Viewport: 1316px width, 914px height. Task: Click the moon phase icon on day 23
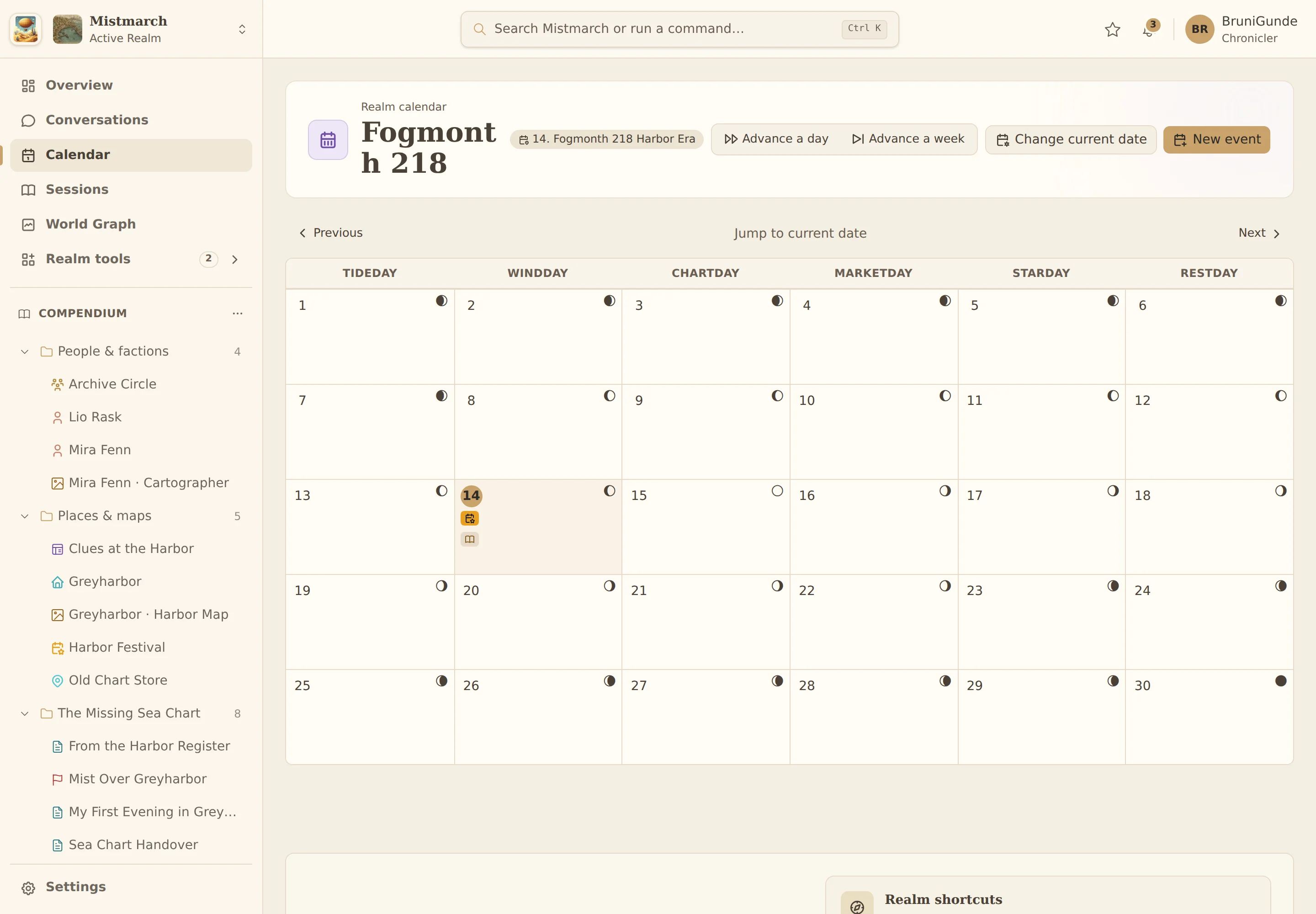point(1113,586)
